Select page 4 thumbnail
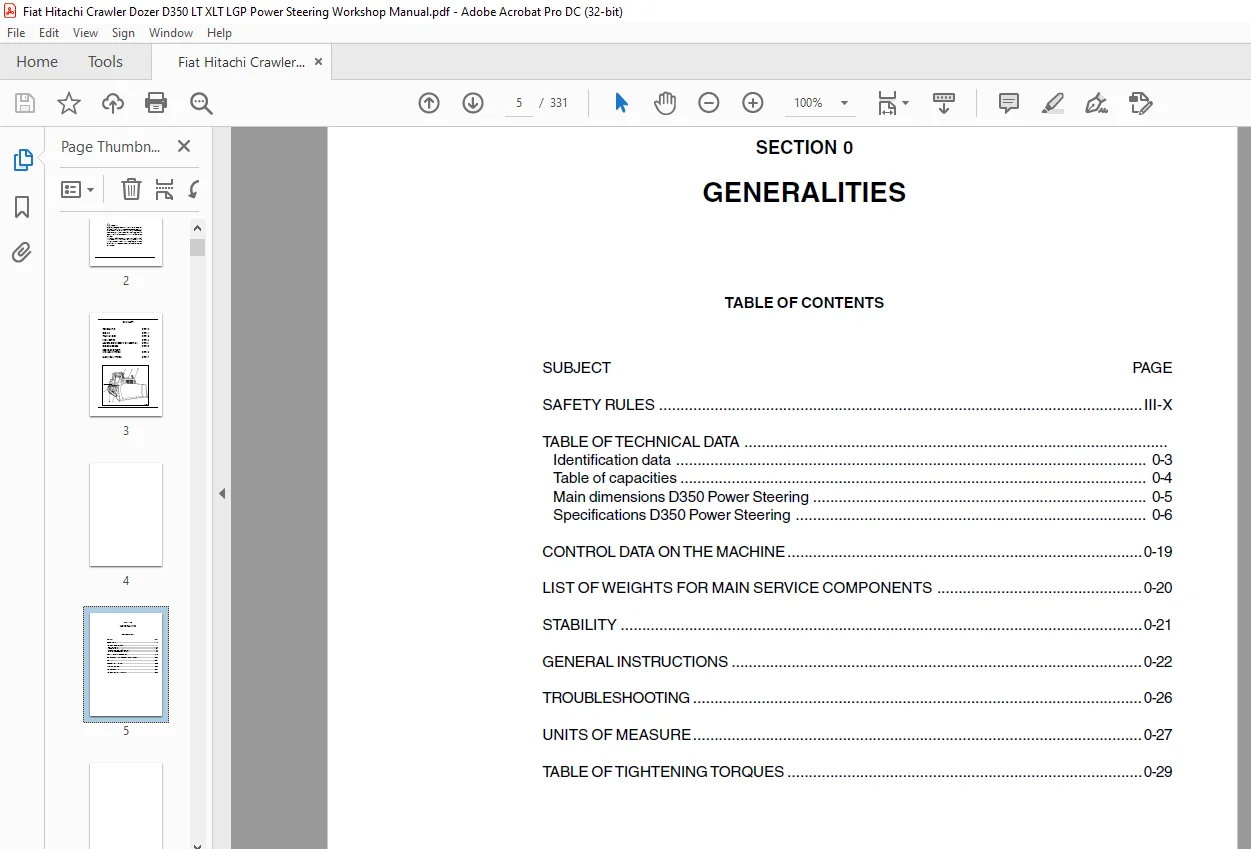Viewport: 1251px width, 849px height. (126, 515)
